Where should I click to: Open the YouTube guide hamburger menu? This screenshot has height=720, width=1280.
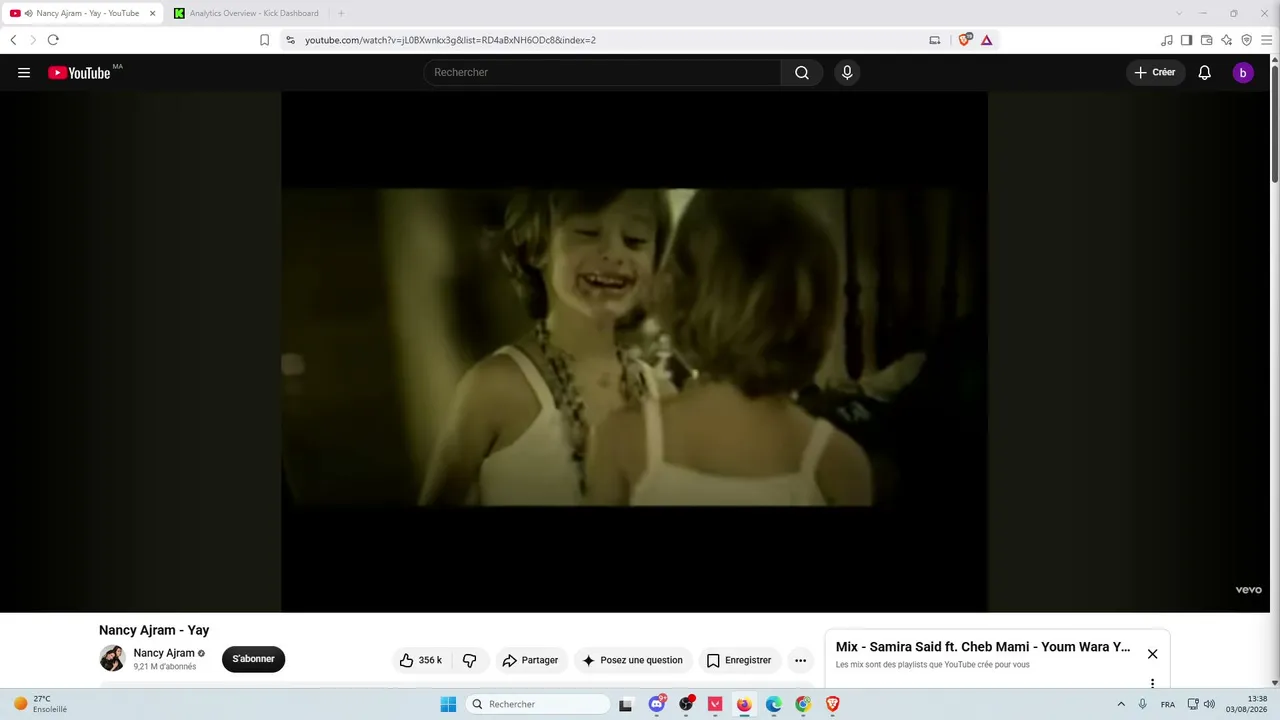[x=24, y=72]
